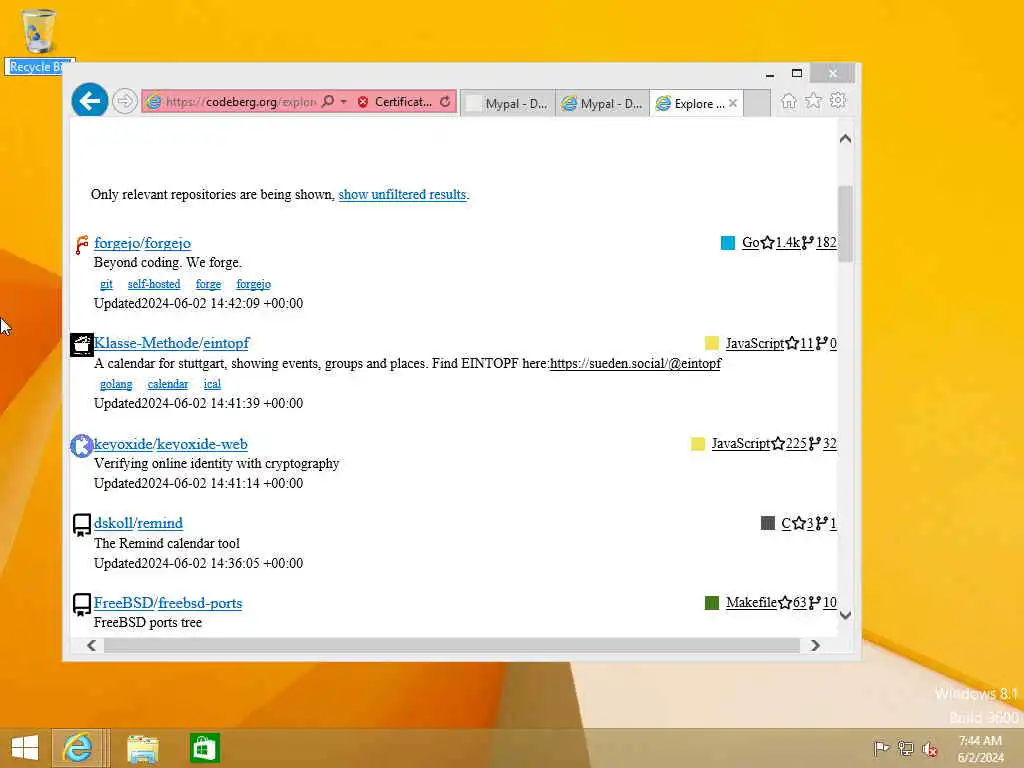This screenshot has height=768, width=1024.
Task: Click the git topic tag
Action: click(x=106, y=284)
